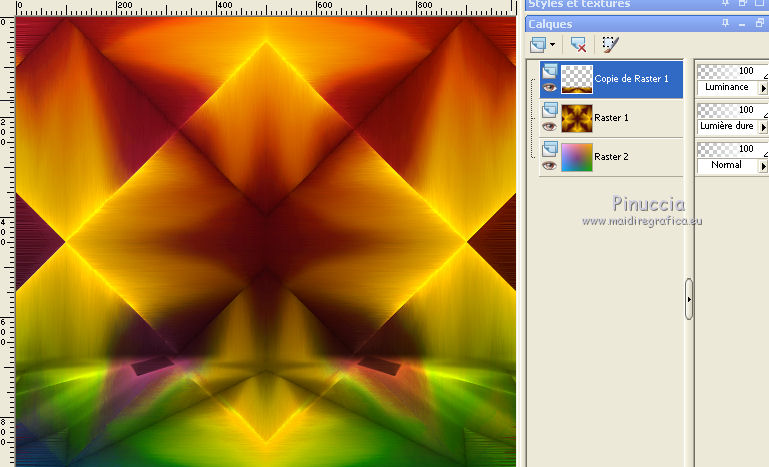The image size is (769, 467).
Task: Restore the Calques panel window
Action: (x=760, y=23)
